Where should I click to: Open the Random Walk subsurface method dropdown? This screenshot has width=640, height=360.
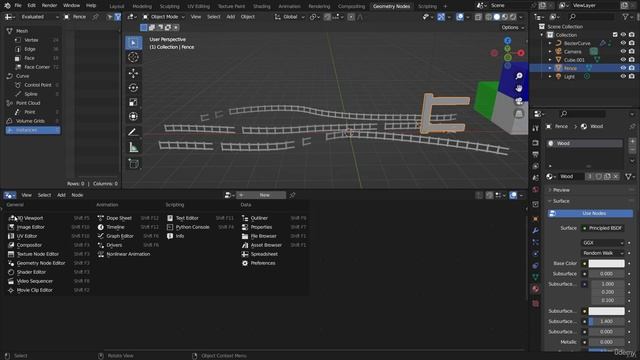pos(602,253)
